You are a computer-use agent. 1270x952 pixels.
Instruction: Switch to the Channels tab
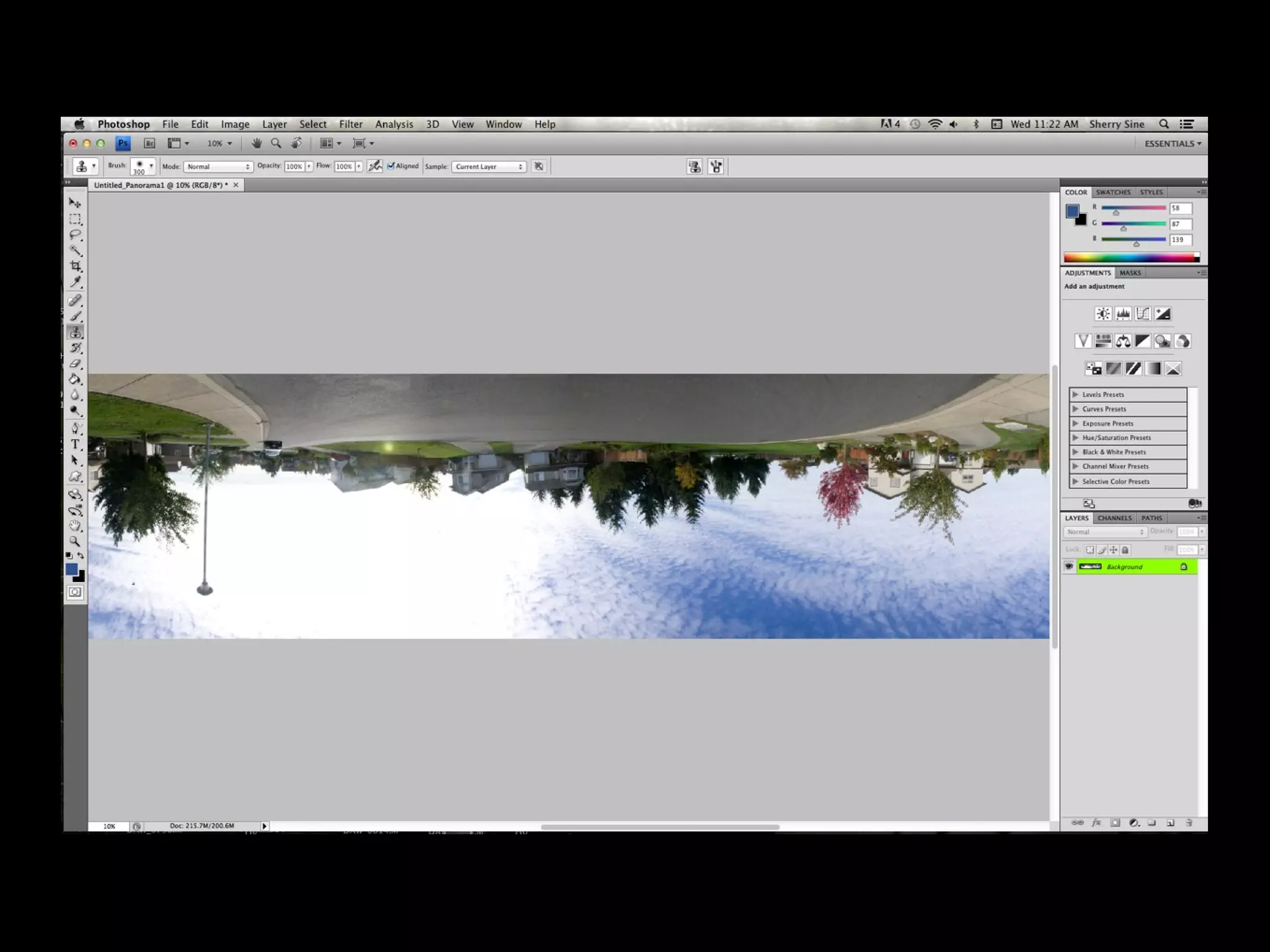pyautogui.click(x=1114, y=518)
